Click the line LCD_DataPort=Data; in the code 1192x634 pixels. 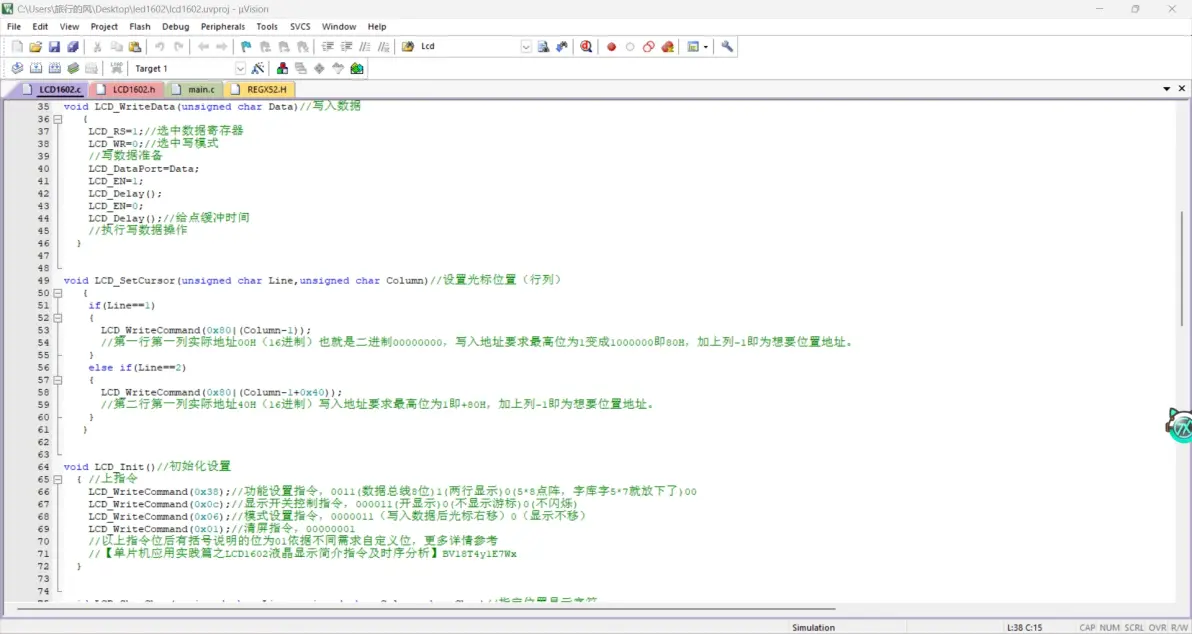[144, 169]
